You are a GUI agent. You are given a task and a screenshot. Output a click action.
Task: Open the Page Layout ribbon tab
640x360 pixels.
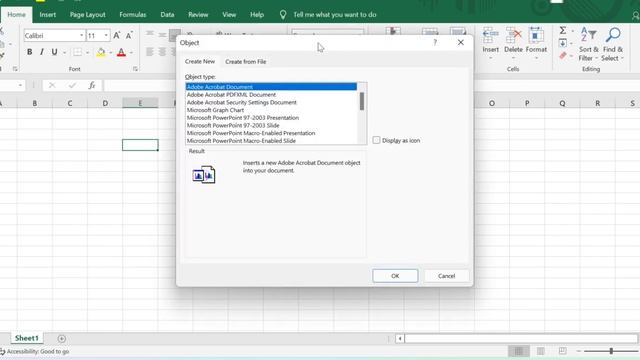coord(87,15)
